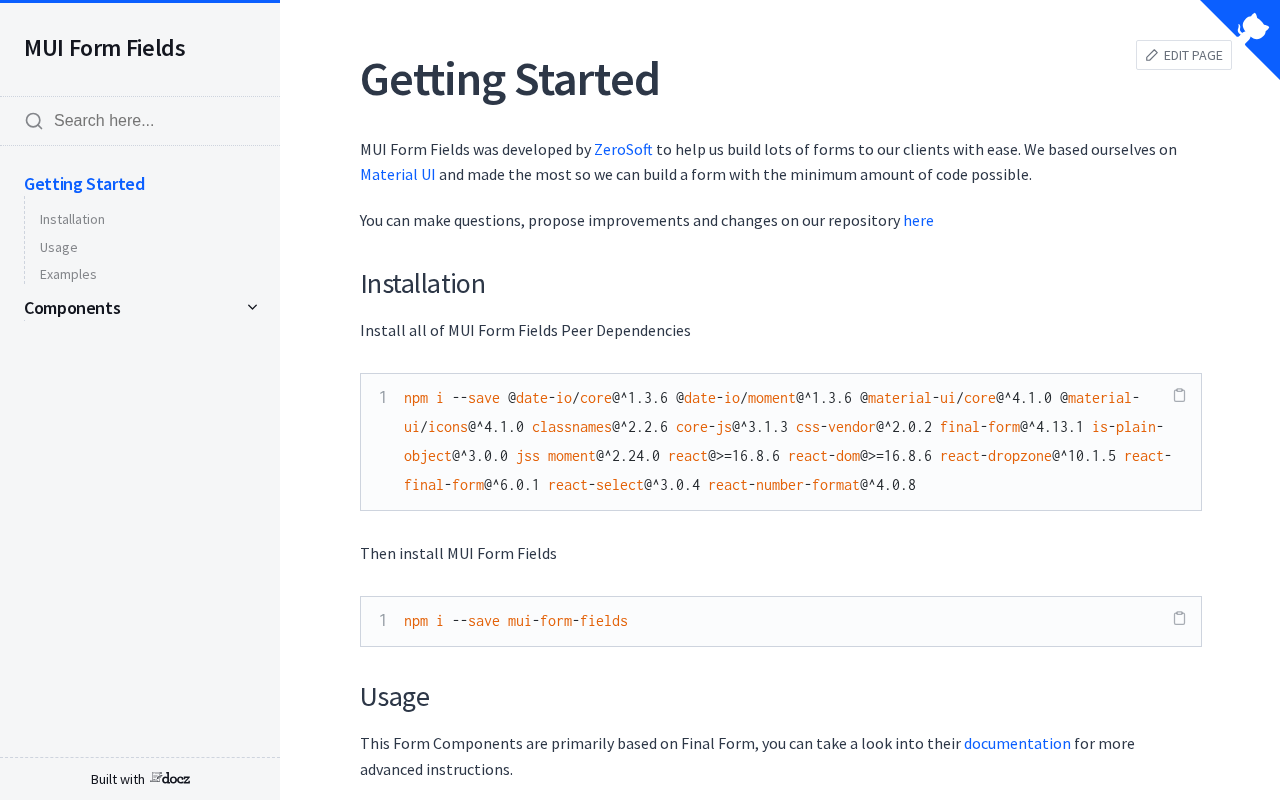Click the pencil icon on Edit Page

click(x=1152, y=55)
